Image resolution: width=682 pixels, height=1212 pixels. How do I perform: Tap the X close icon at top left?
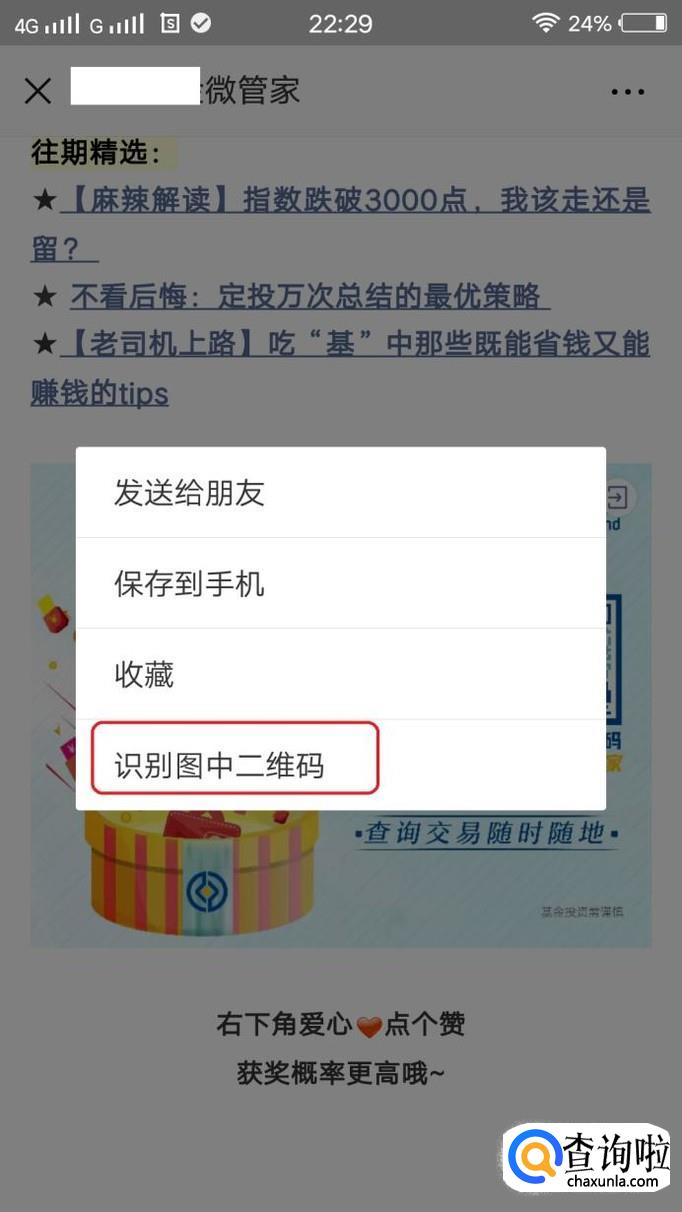pos(38,91)
